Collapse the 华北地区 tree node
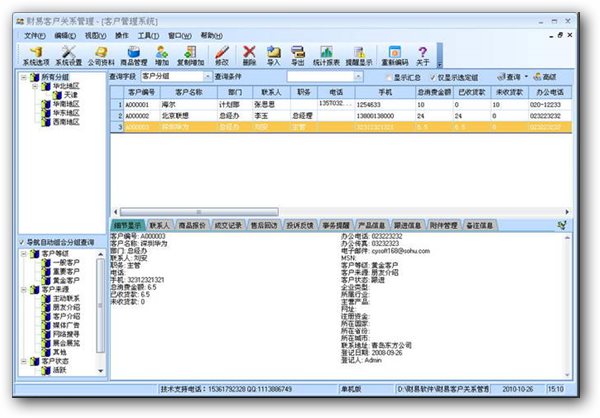This screenshot has width=600, height=418. pyautogui.click(x=35, y=86)
